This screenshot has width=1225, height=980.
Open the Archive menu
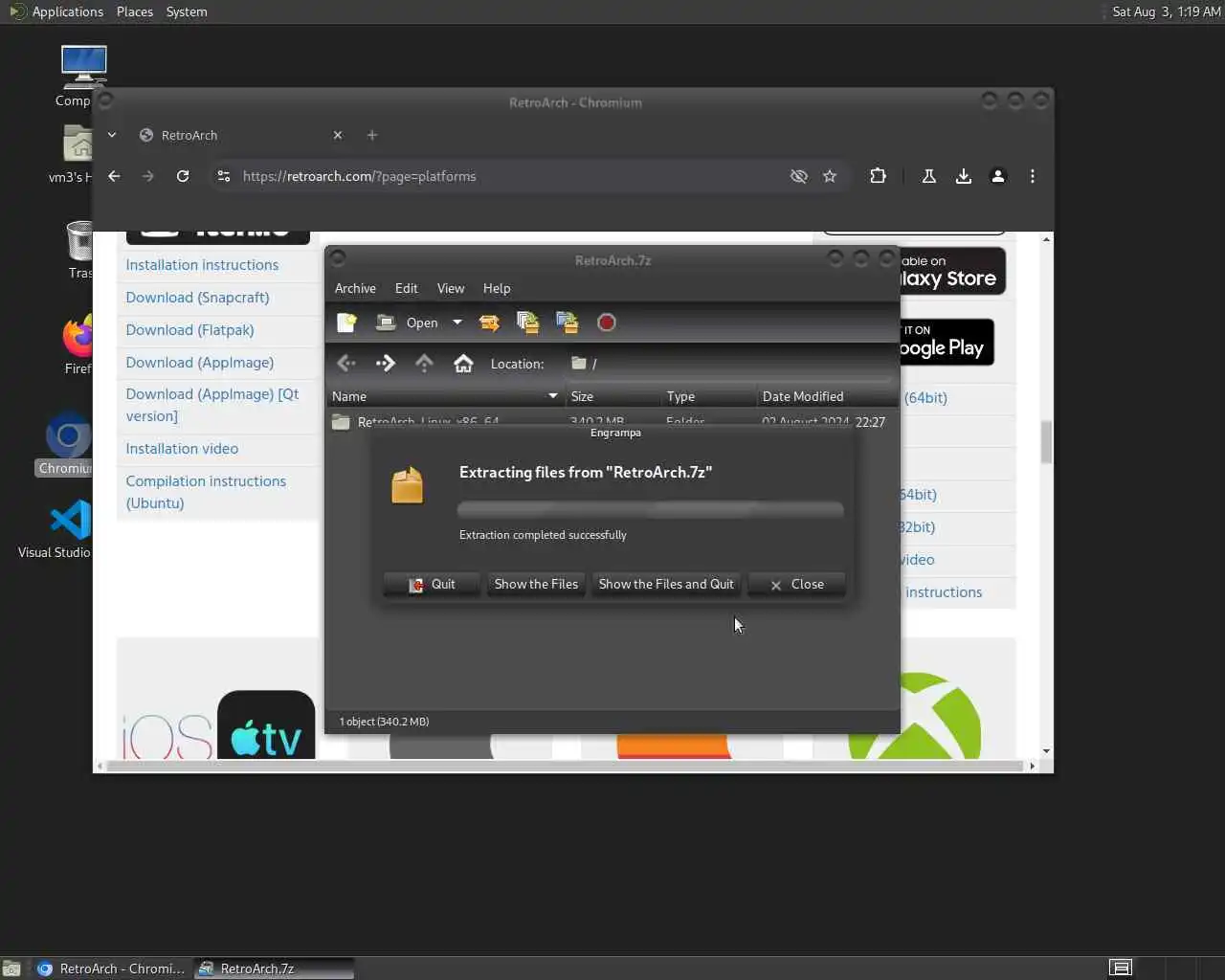click(355, 288)
